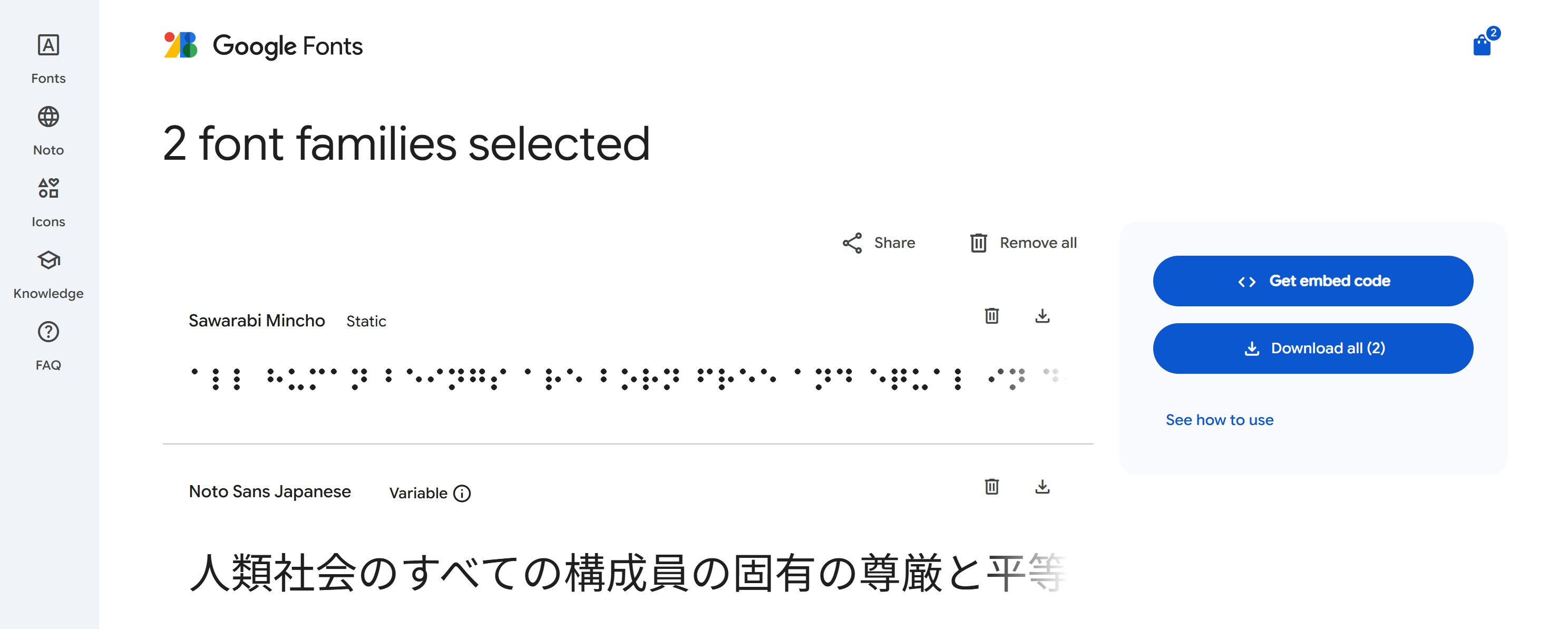
Task: Download the Noto Sans Japanese family
Action: 1042,487
